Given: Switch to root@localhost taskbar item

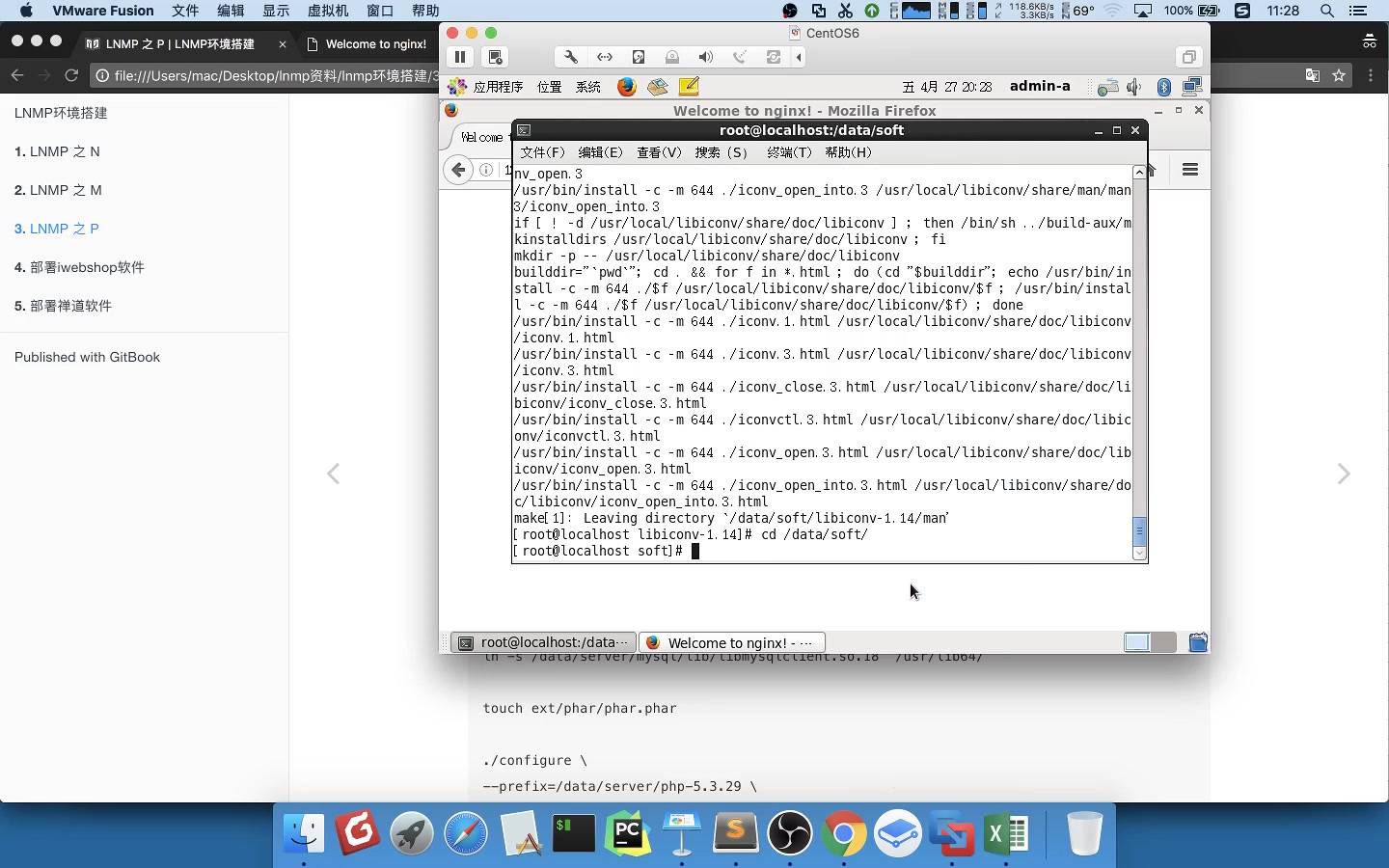Looking at the screenshot, I should [x=544, y=642].
